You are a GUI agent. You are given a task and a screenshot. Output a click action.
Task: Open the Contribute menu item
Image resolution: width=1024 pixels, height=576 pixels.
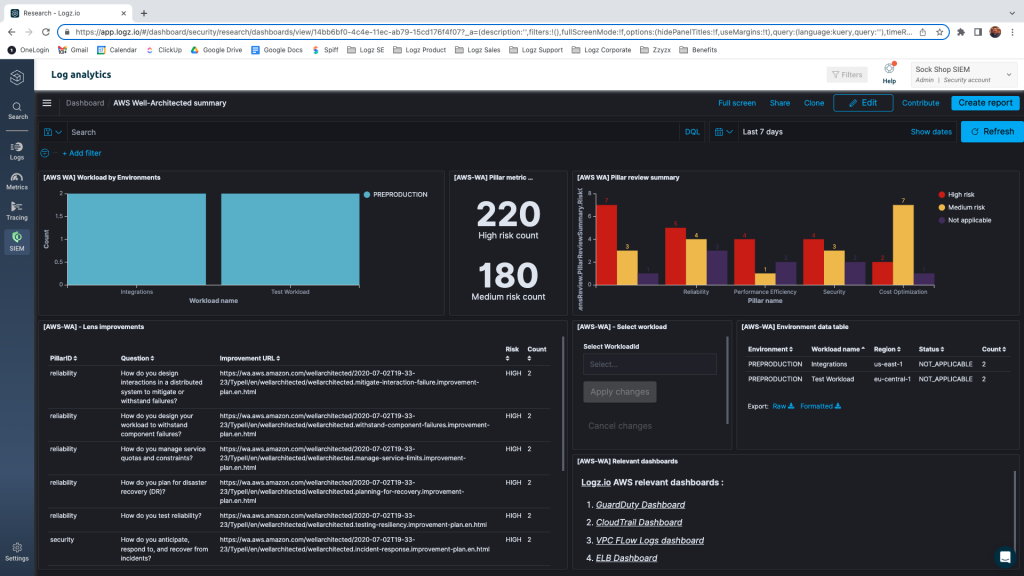click(920, 102)
